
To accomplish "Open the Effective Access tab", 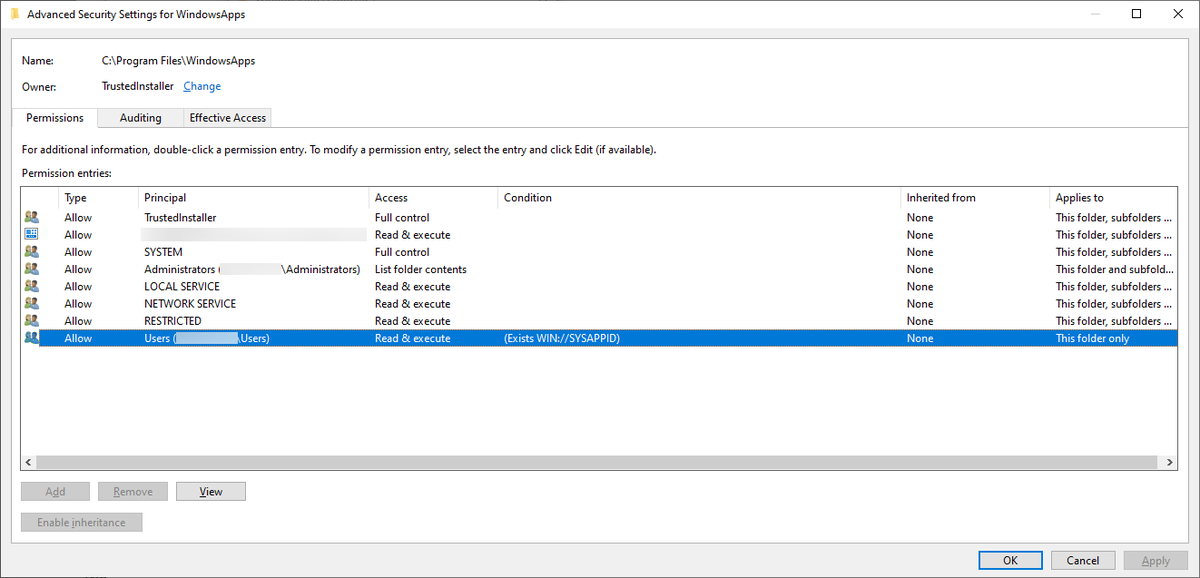I will (x=228, y=118).
